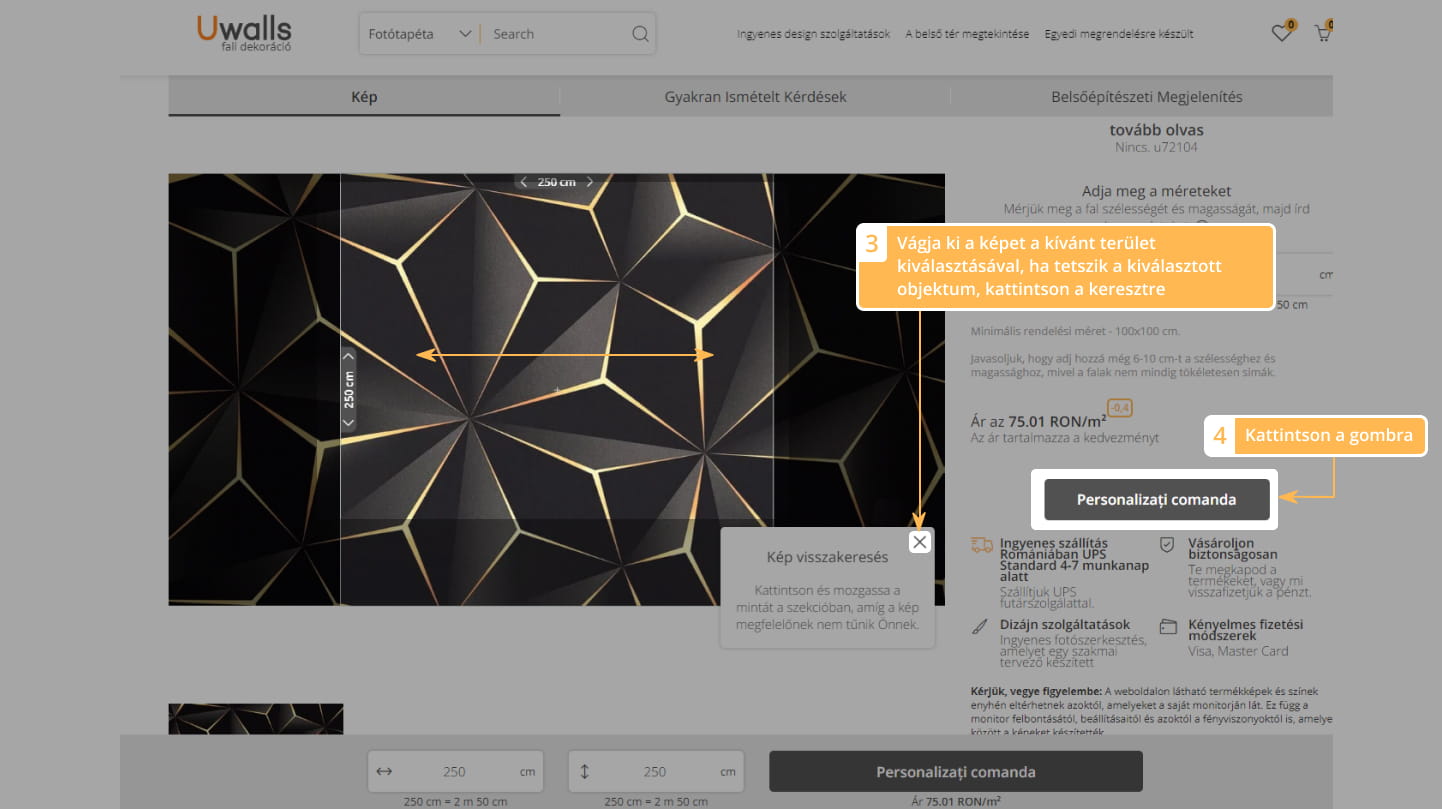Screen dimensions: 1442x809
Task: Click down arrow of height 250 cm handle
Action: [x=348, y=422]
